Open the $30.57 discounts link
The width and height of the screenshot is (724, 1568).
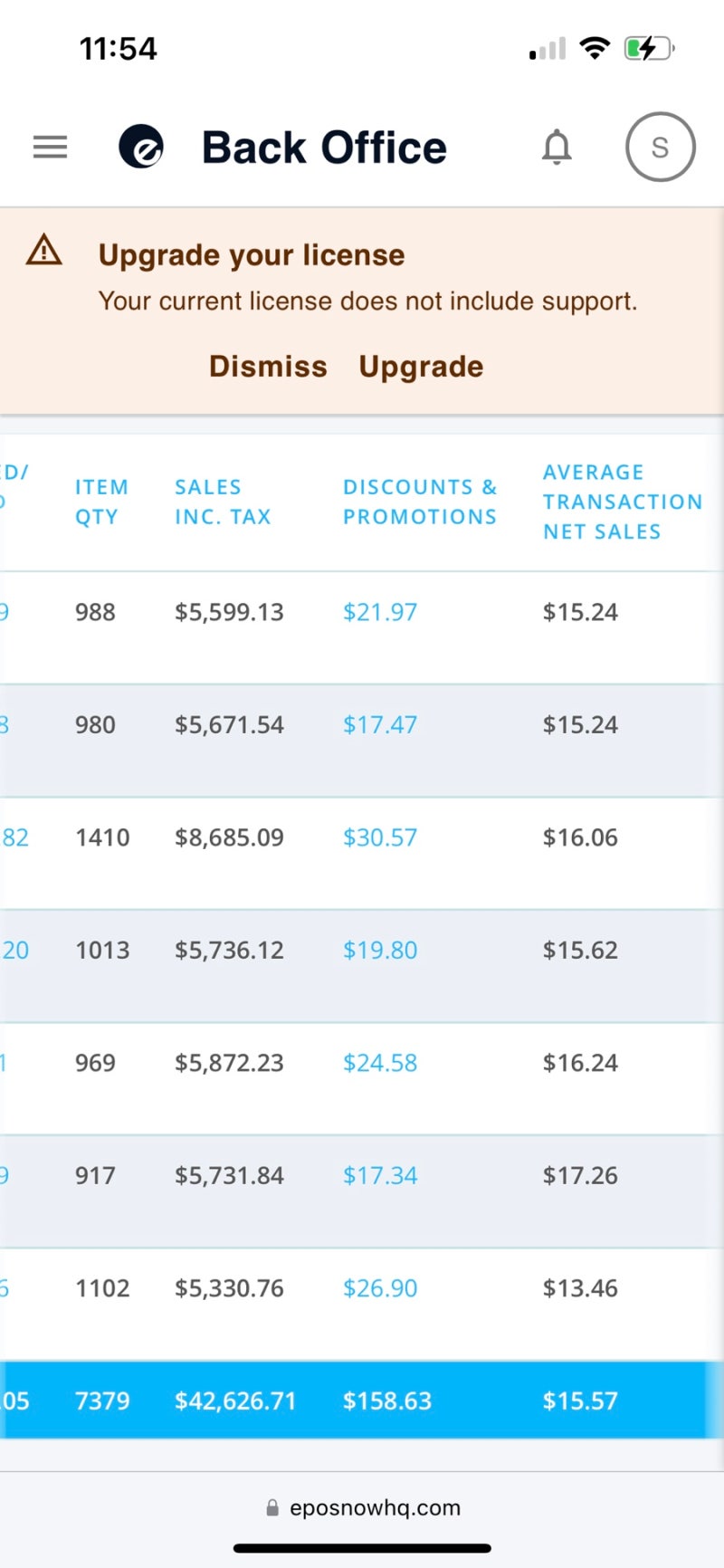pos(380,837)
